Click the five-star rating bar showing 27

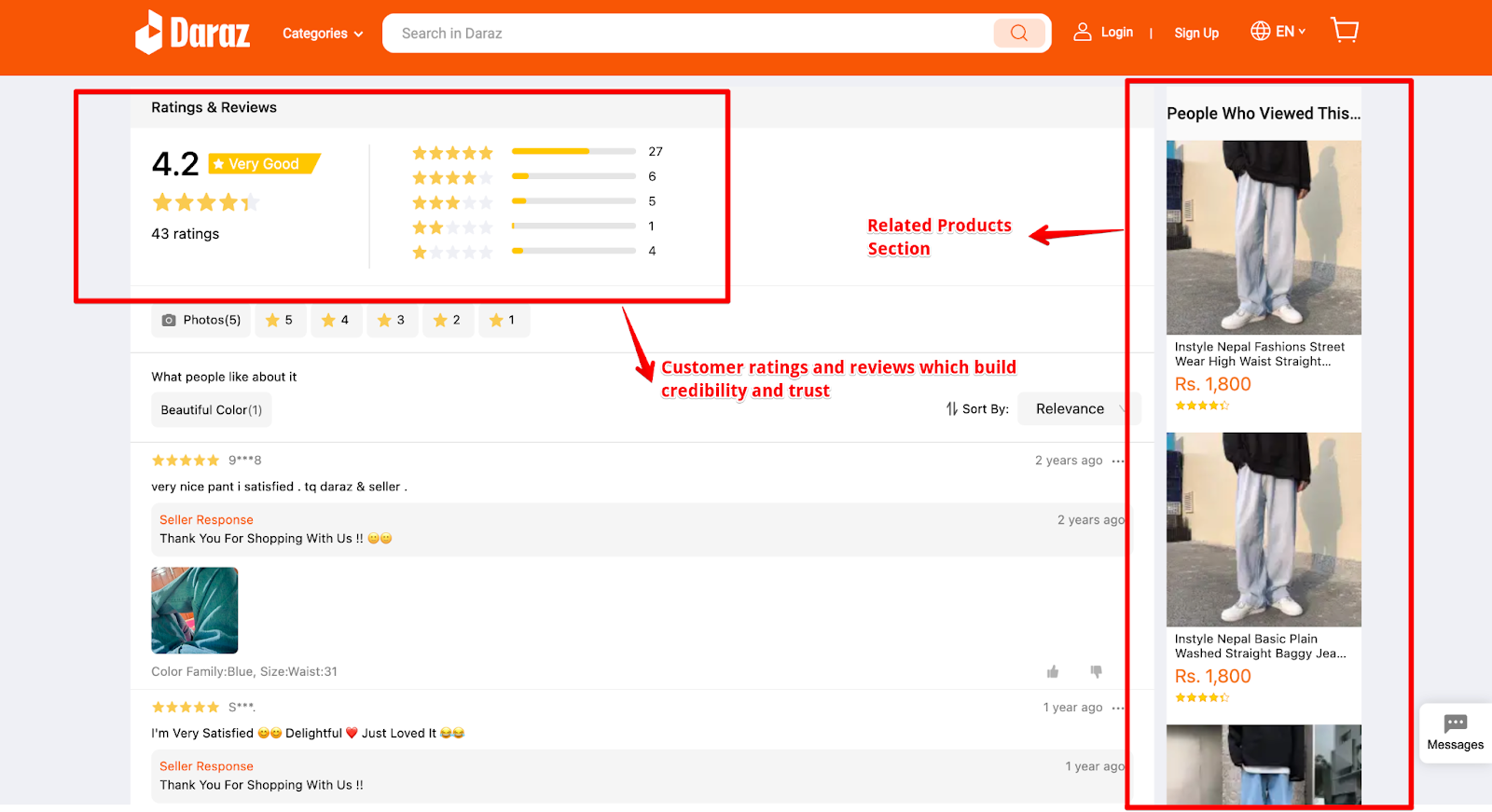click(x=573, y=151)
